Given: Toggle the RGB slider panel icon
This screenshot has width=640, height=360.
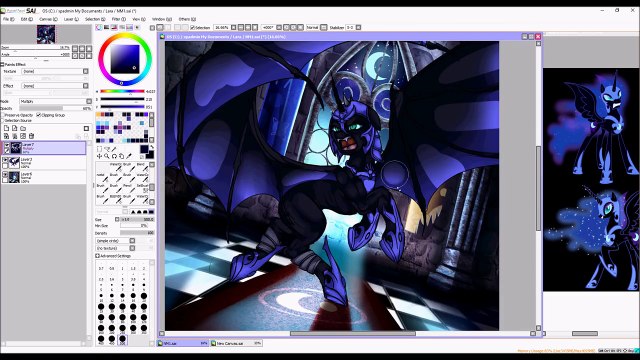Looking at the screenshot, I should pos(107,27).
